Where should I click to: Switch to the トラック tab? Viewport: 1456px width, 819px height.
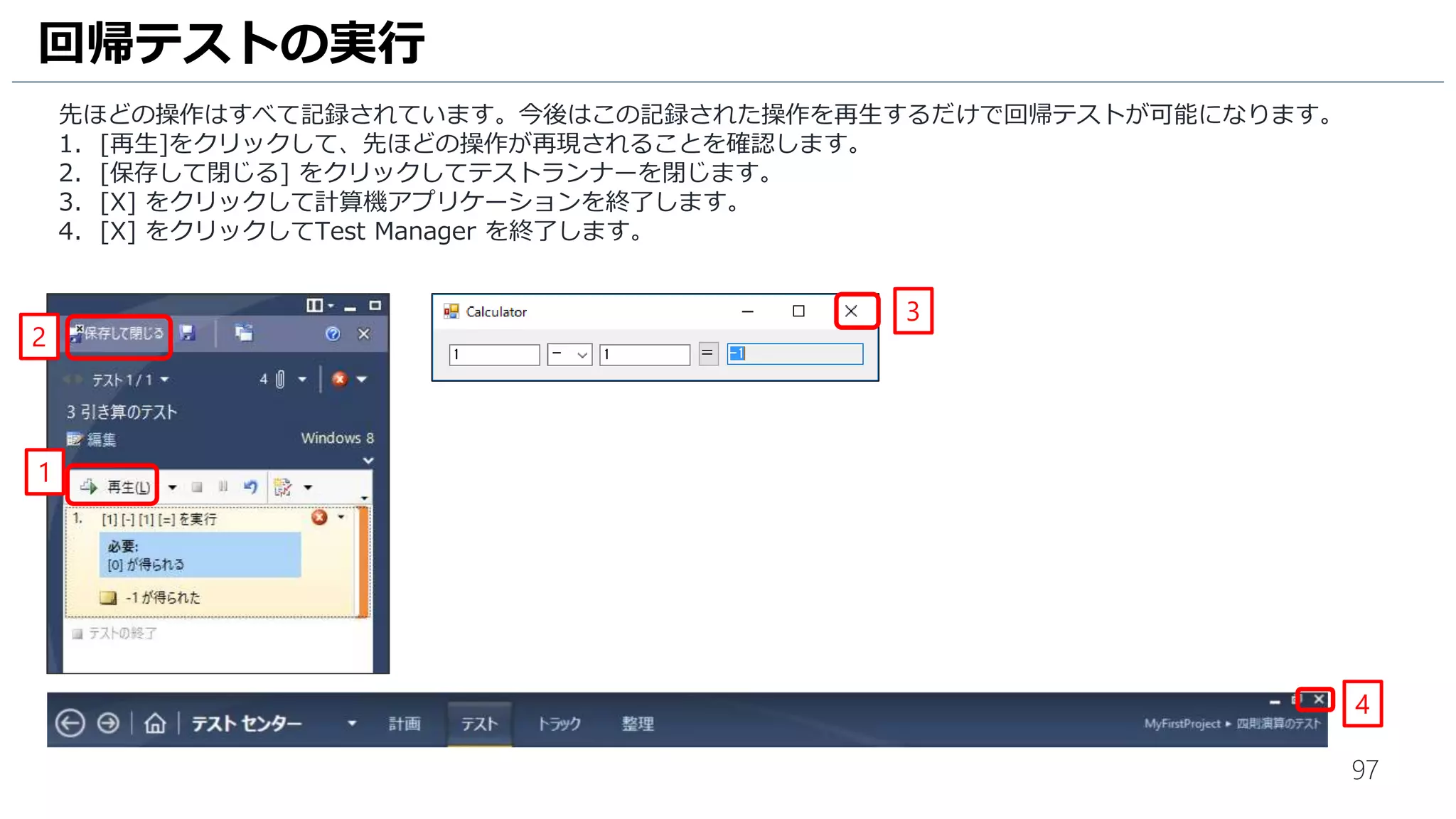[559, 724]
